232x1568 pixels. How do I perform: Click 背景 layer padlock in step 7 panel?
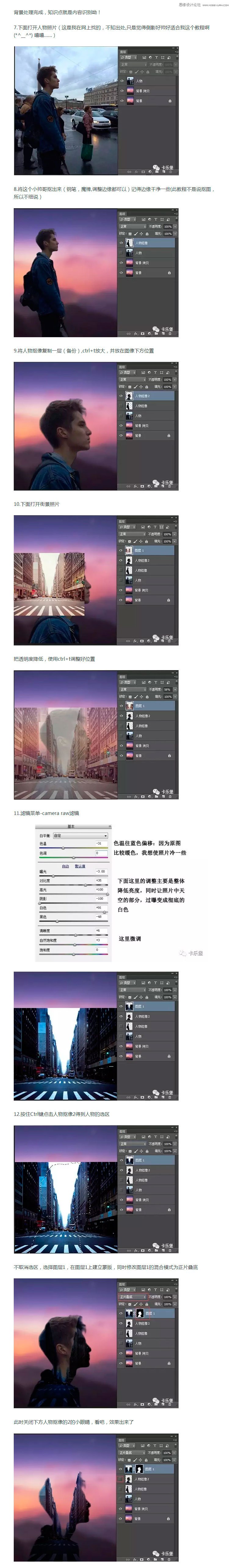point(170,101)
